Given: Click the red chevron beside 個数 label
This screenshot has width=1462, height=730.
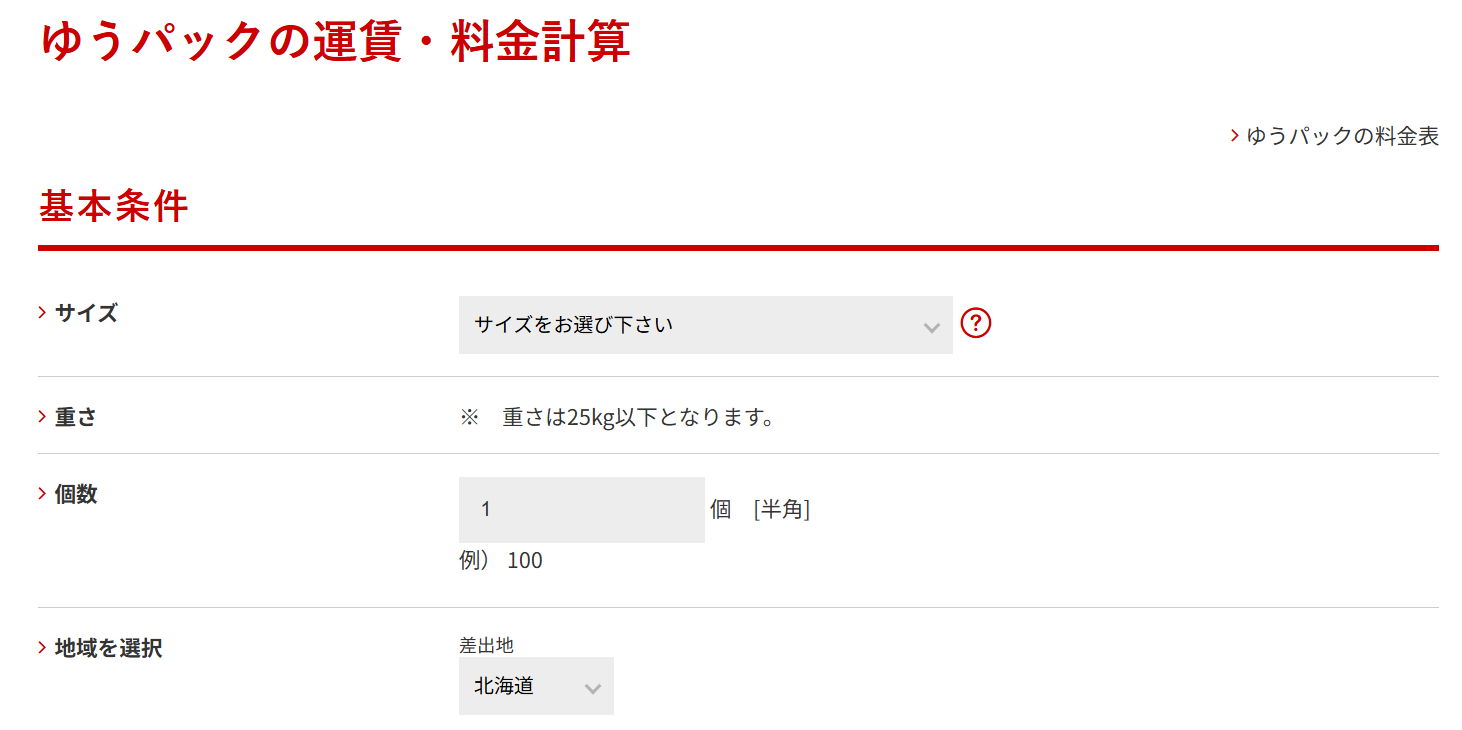Looking at the screenshot, I should [43, 494].
